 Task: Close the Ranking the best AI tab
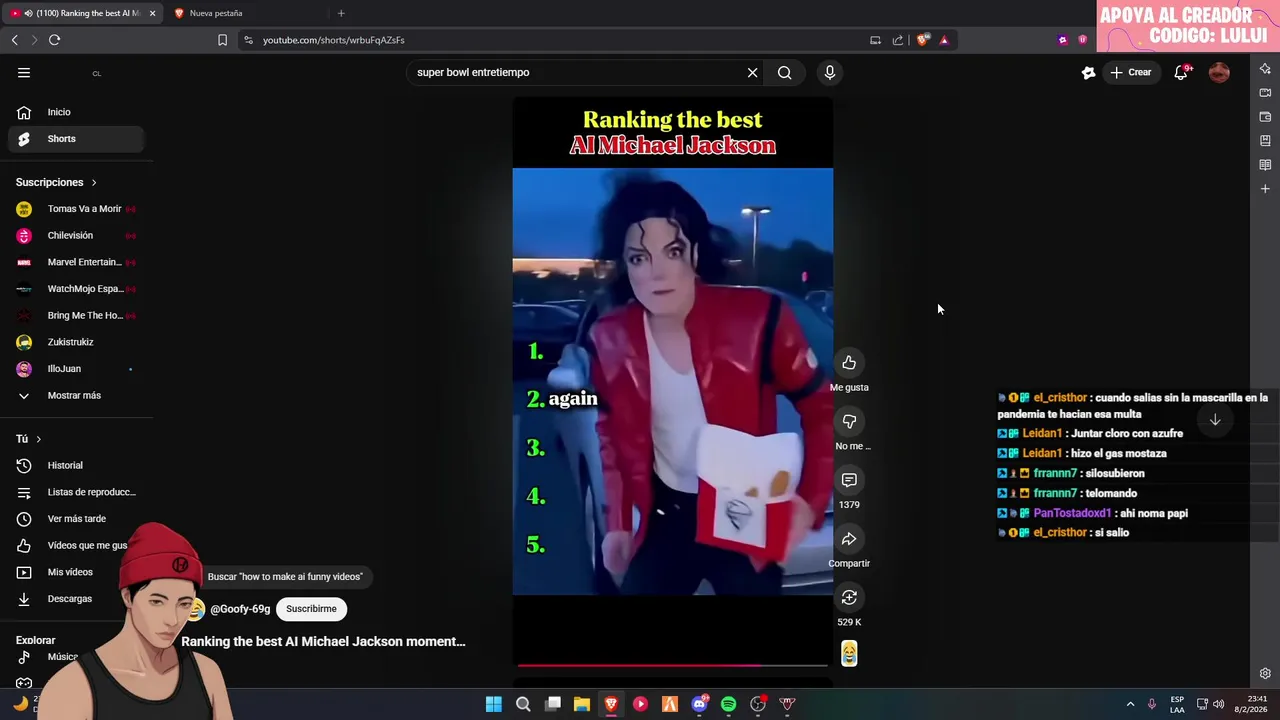(x=152, y=13)
